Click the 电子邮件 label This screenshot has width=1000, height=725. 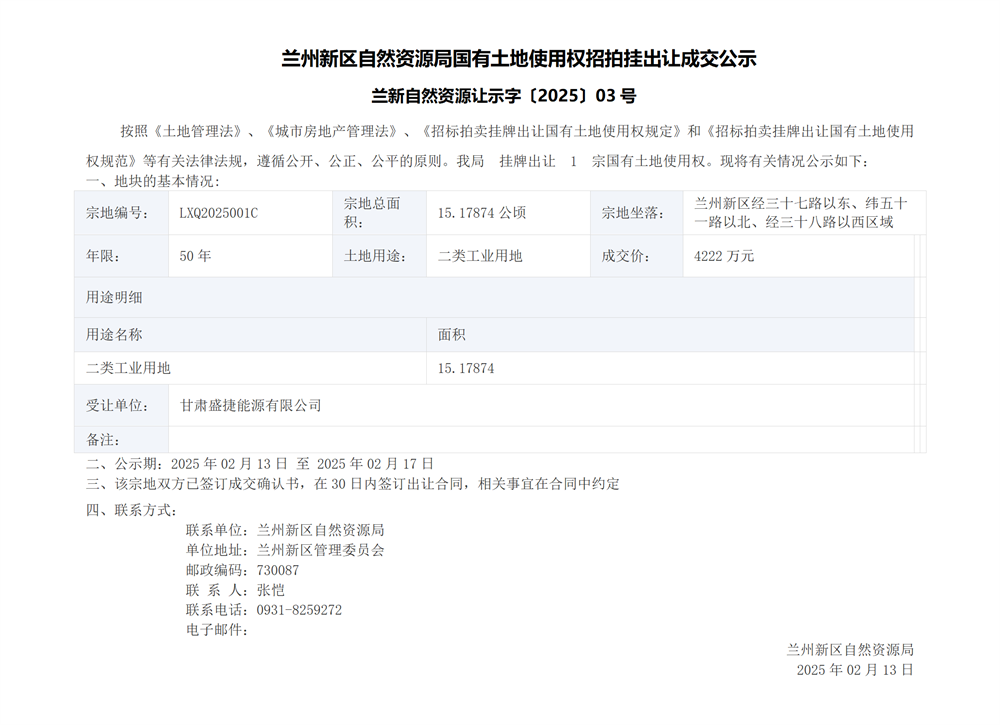[x=217, y=630]
